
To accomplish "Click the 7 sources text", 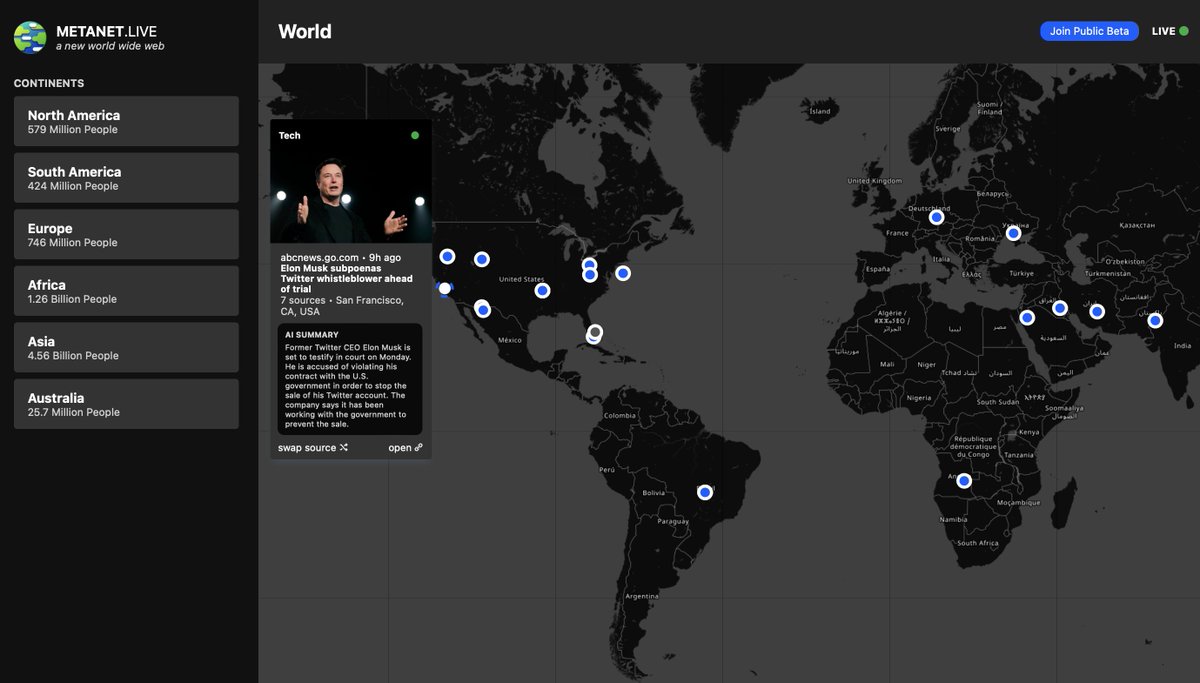I will [x=303, y=300].
